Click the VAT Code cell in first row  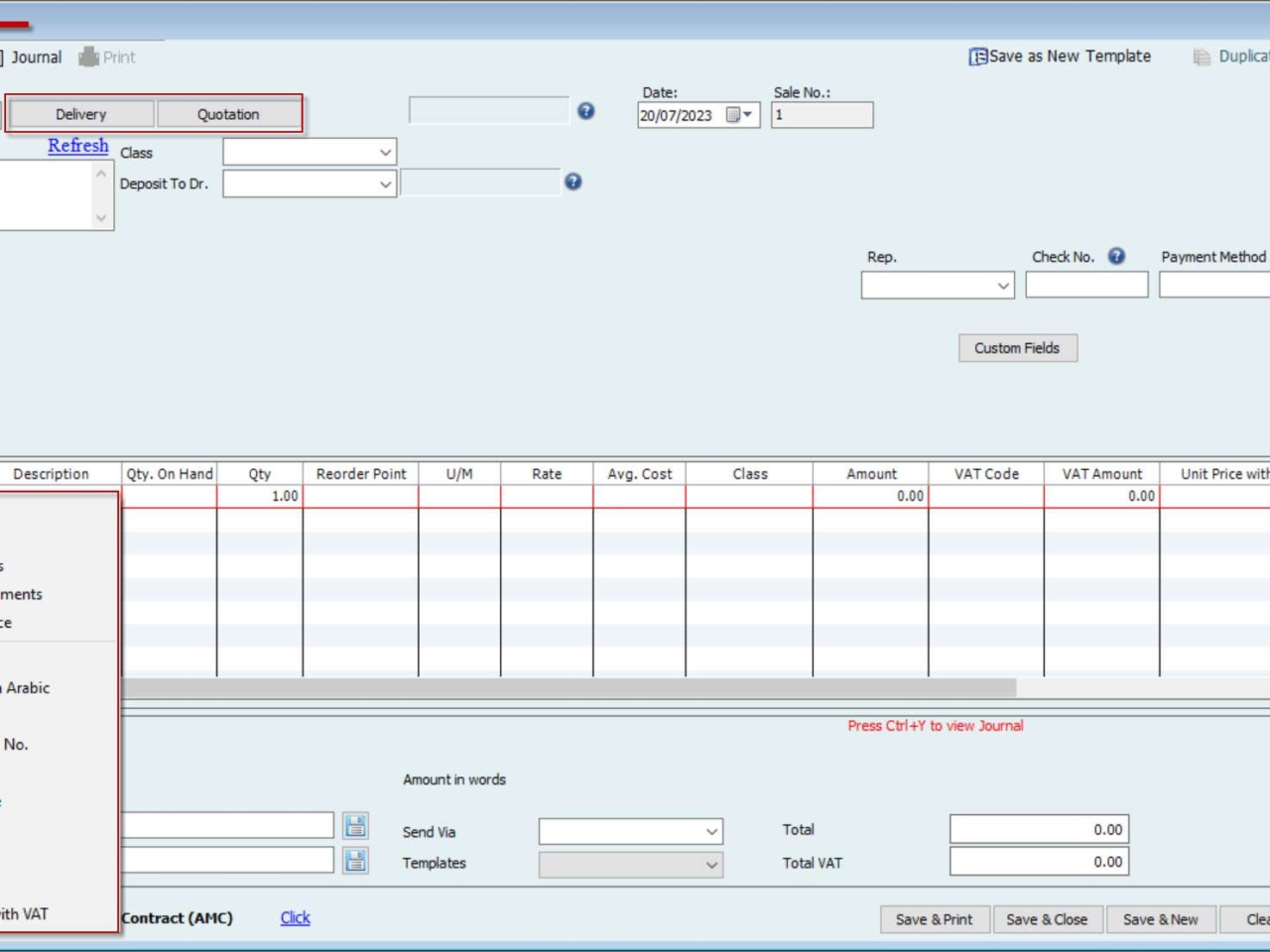(x=986, y=496)
